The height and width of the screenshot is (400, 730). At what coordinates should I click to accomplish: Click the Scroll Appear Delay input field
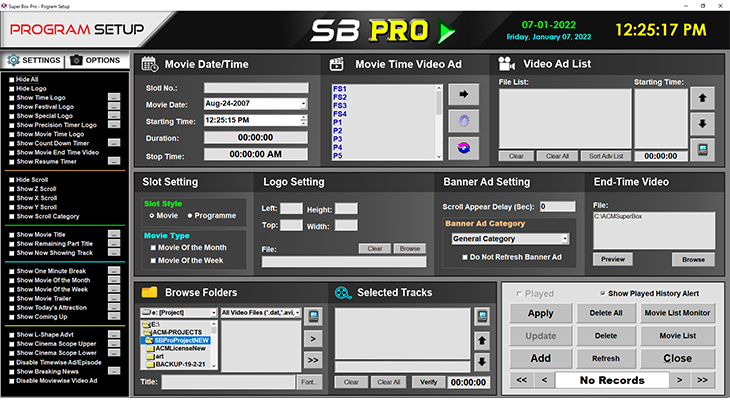coord(556,206)
